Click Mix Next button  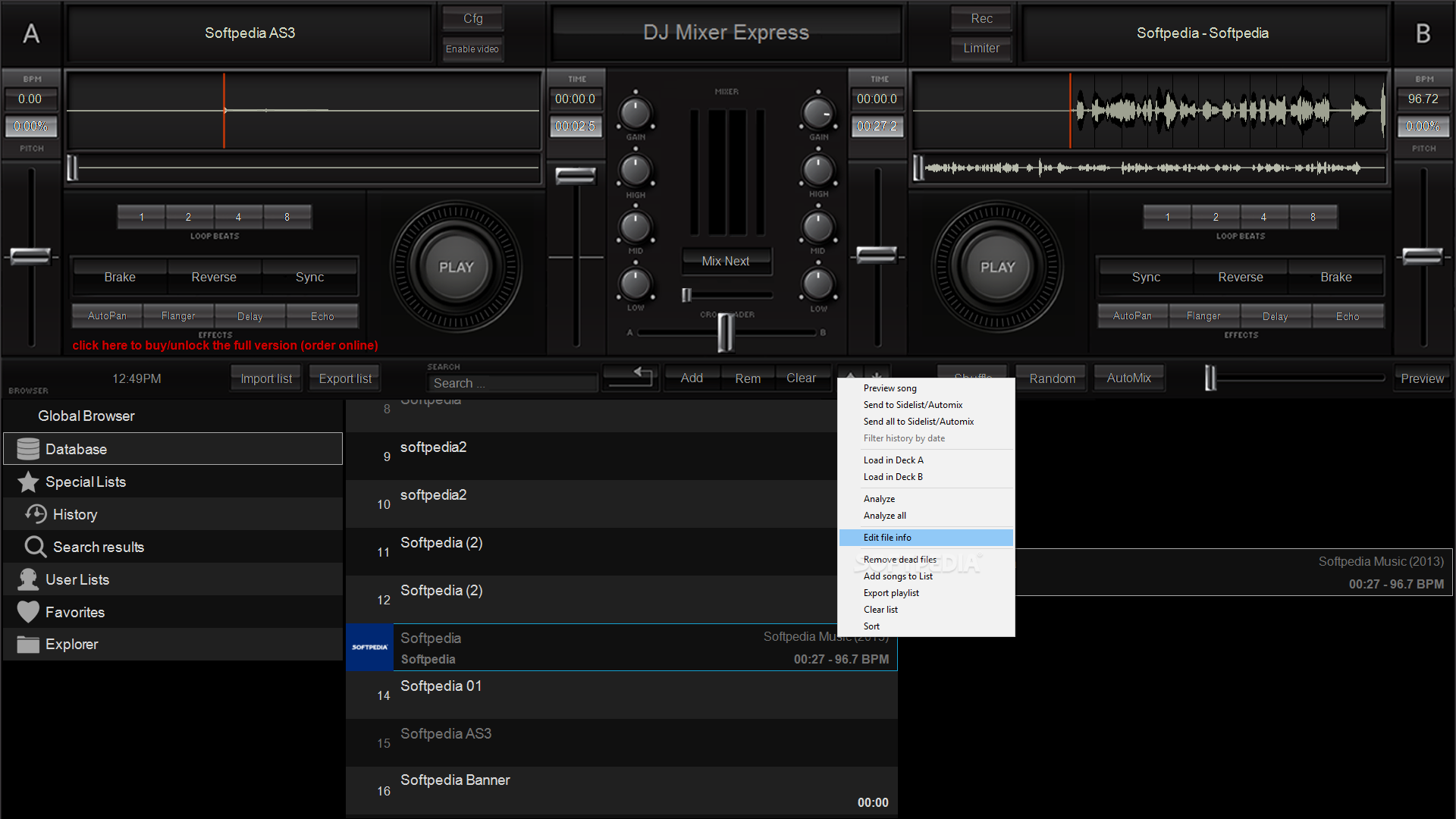[726, 261]
